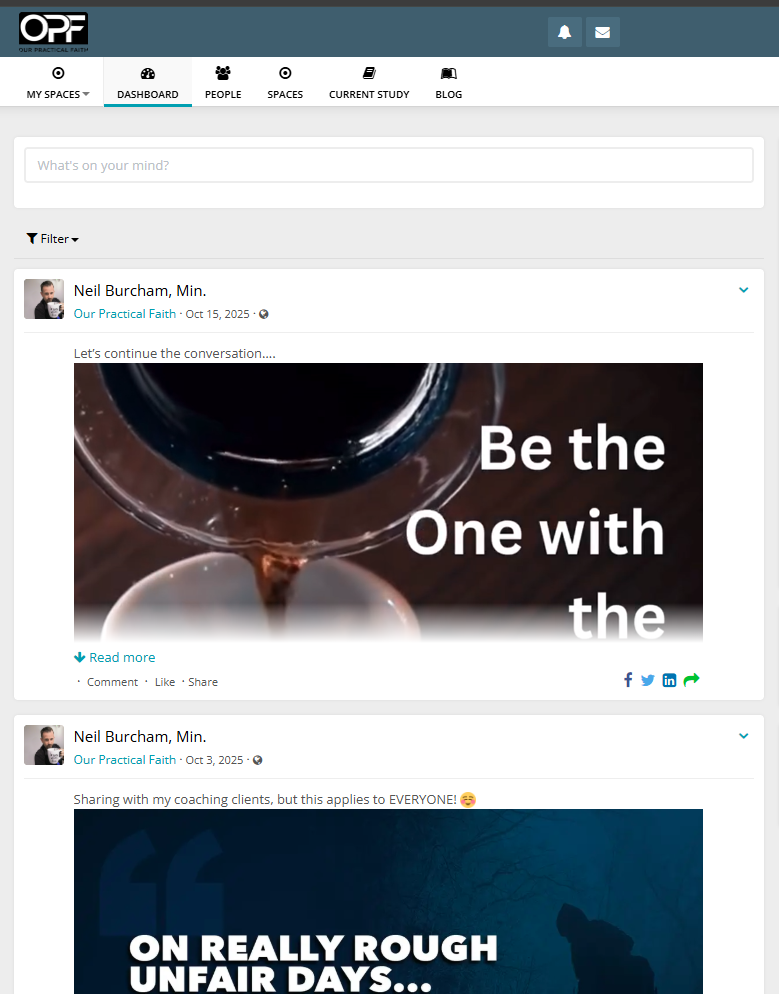Click Comment on the first post
The height and width of the screenshot is (994, 779).
(x=112, y=682)
